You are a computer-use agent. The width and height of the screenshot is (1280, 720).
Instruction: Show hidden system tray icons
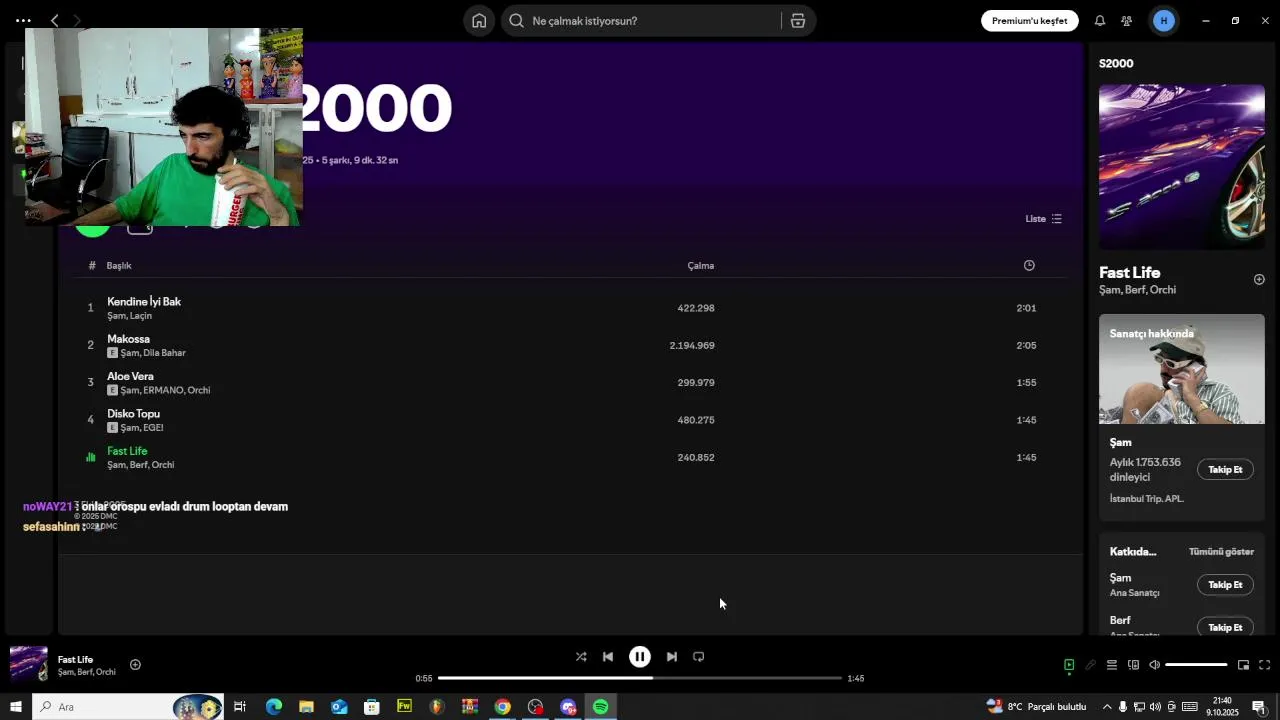click(x=1106, y=707)
